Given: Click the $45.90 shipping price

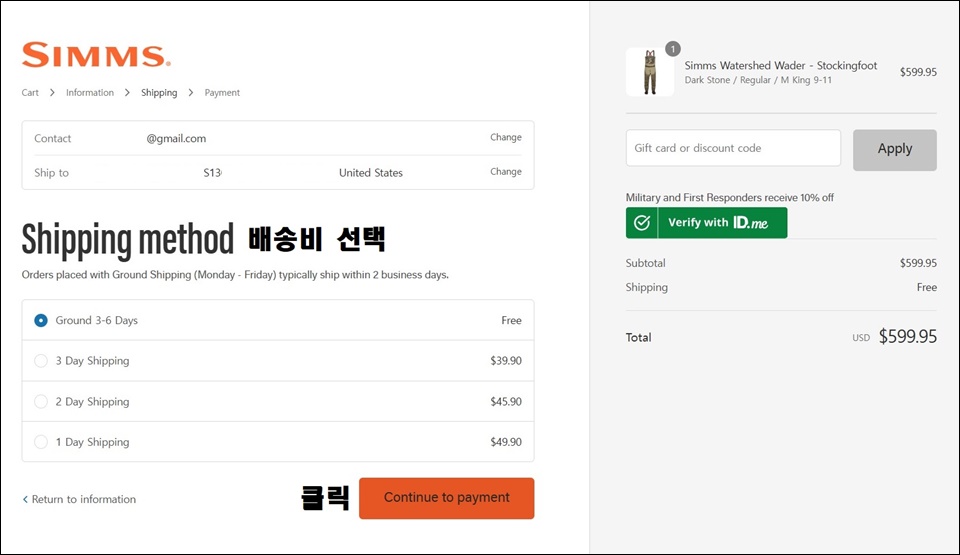Looking at the screenshot, I should [x=506, y=401].
